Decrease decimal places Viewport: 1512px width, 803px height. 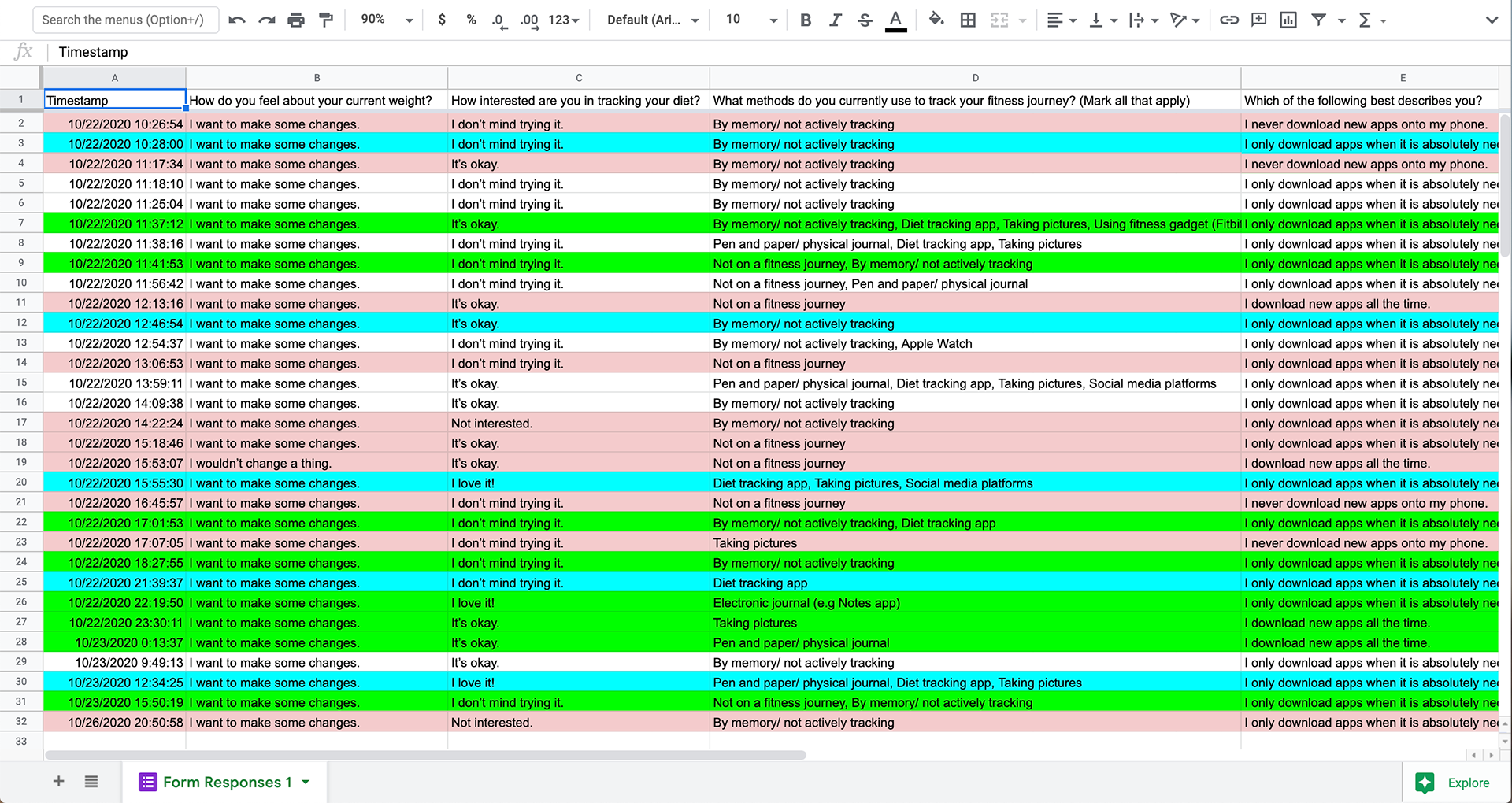(x=498, y=20)
